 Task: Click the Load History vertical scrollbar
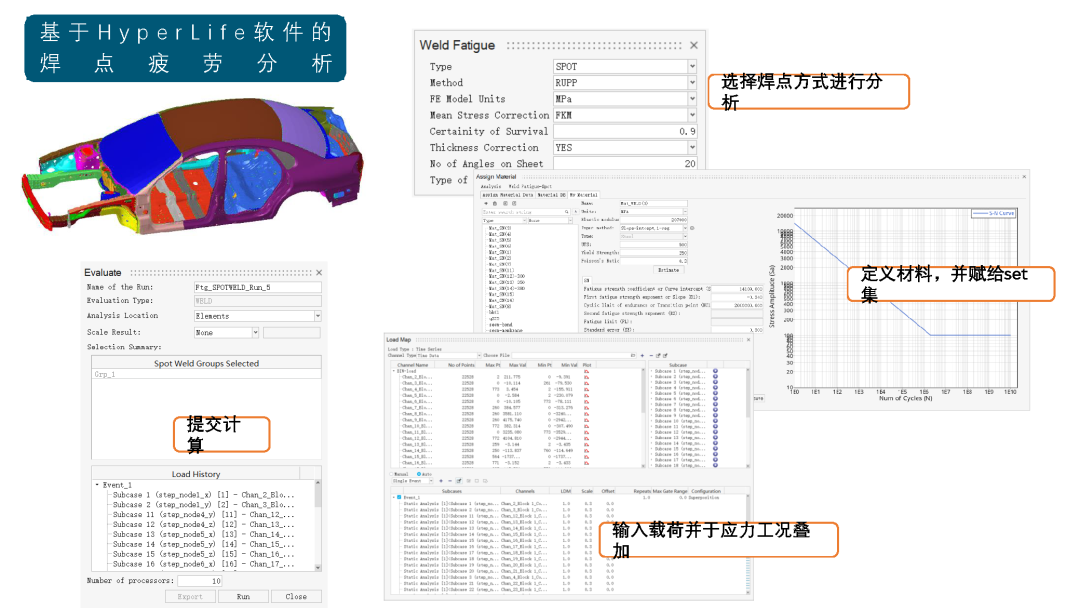coord(318,526)
